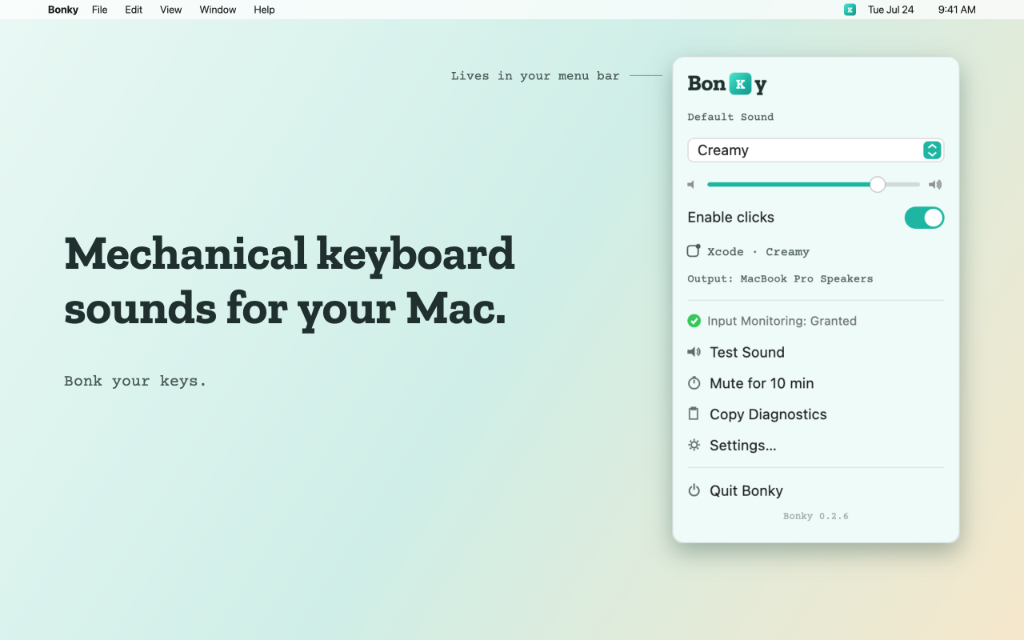The image size is (1024, 640).
Task: Open the Help menu
Action: (x=264, y=10)
